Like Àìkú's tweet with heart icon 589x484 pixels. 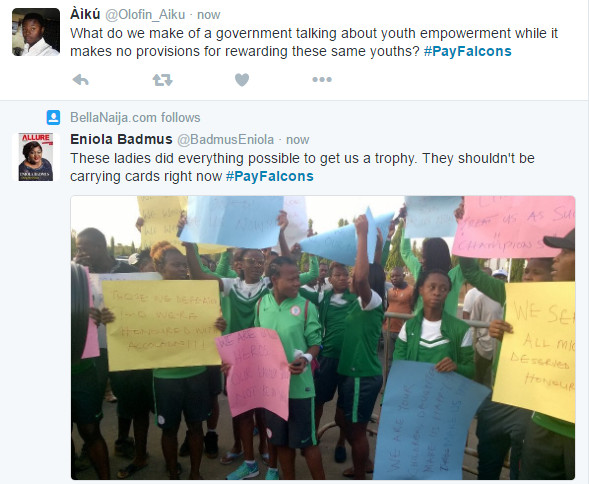point(242,80)
